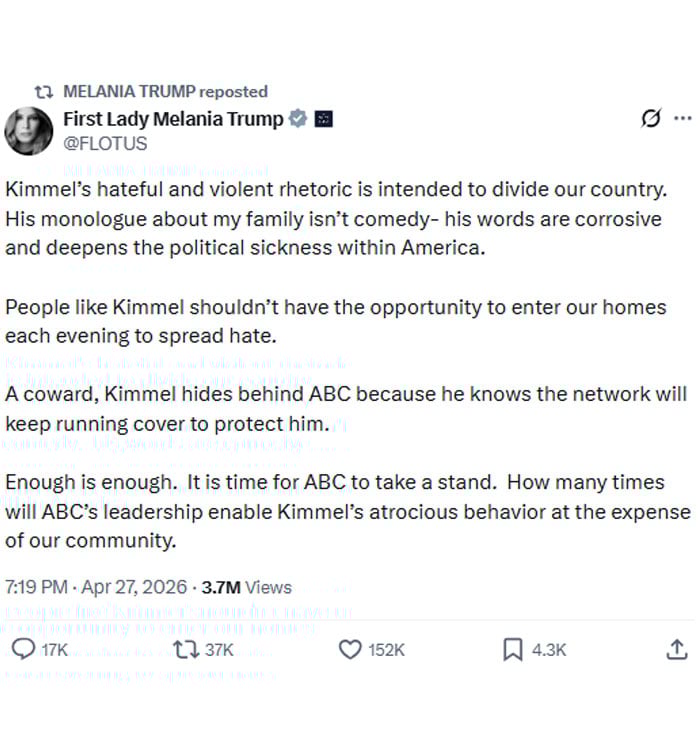Go to the @FLOTUS handle
The image size is (700, 750).
click(x=105, y=143)
